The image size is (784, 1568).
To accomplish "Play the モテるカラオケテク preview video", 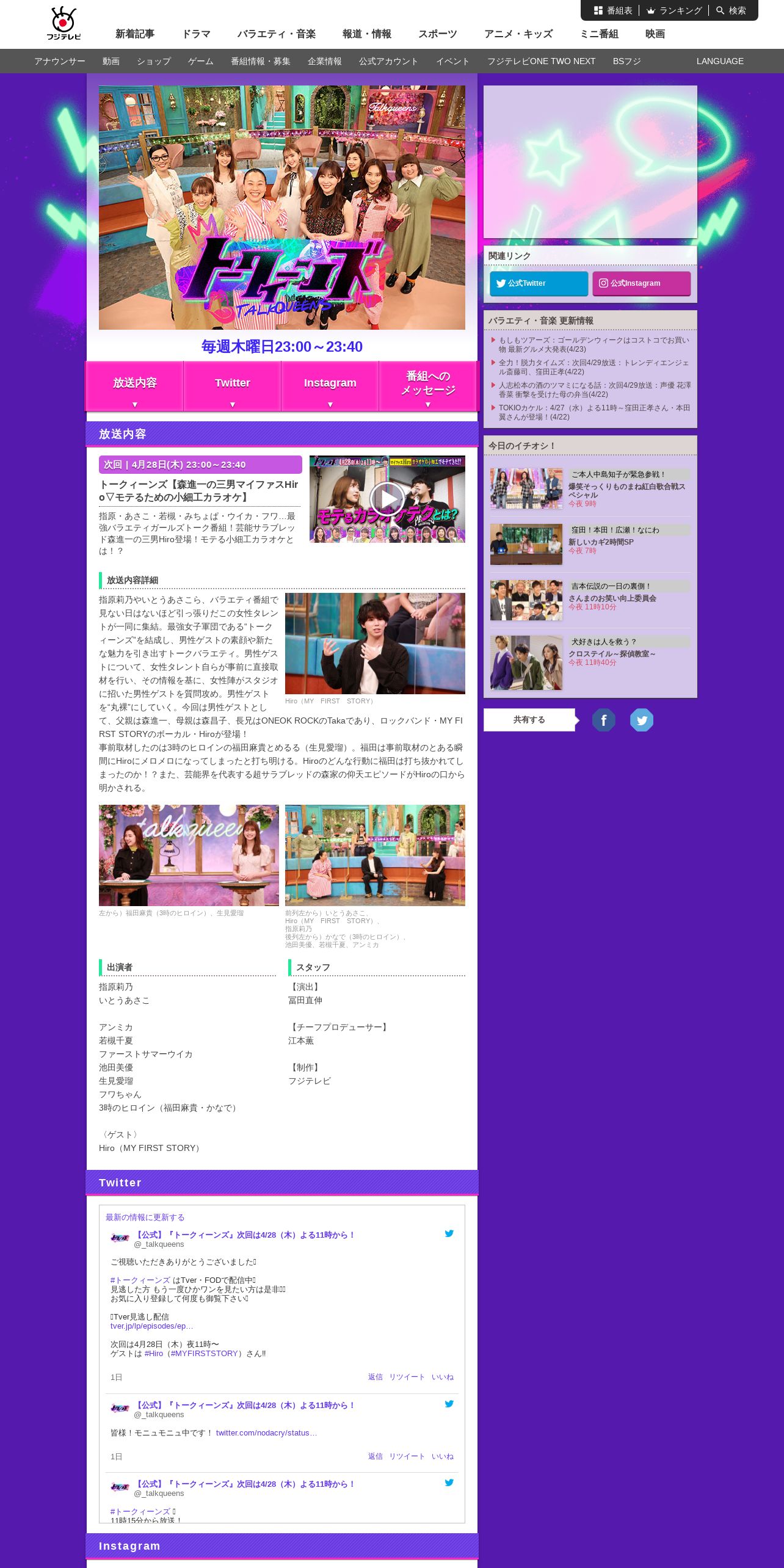I will point(387,499).
